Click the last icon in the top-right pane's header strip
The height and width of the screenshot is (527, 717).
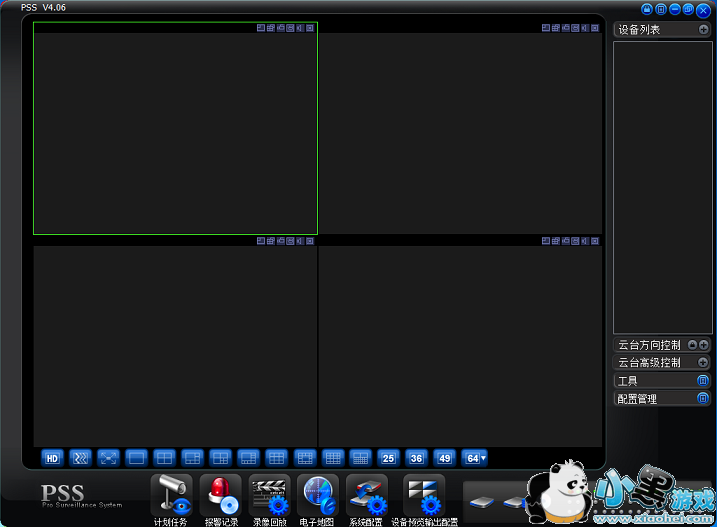pyautogui.click(x=595, y=28)
